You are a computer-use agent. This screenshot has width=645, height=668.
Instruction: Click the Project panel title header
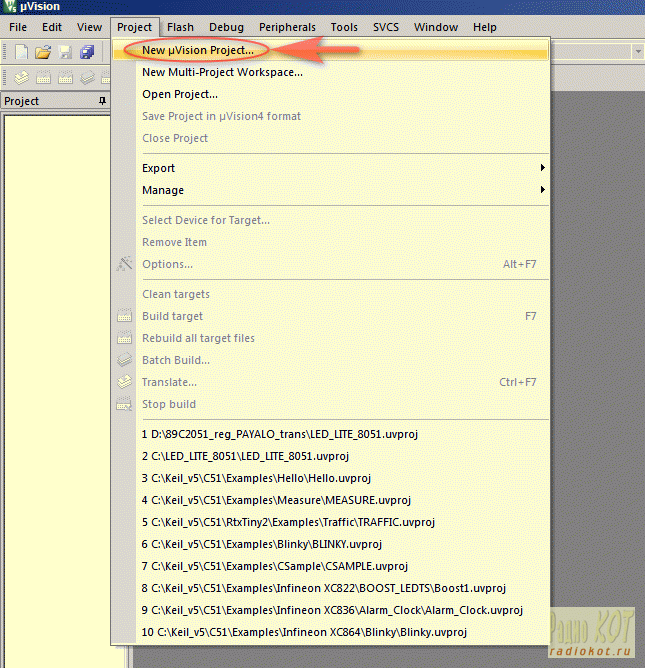(55, 101)
